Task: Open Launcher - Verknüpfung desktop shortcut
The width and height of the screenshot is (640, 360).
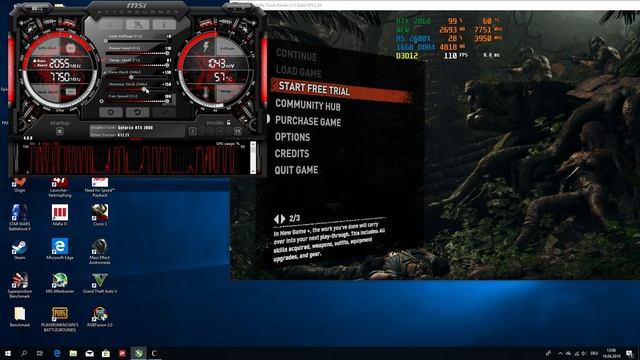Action: [60, 187]
